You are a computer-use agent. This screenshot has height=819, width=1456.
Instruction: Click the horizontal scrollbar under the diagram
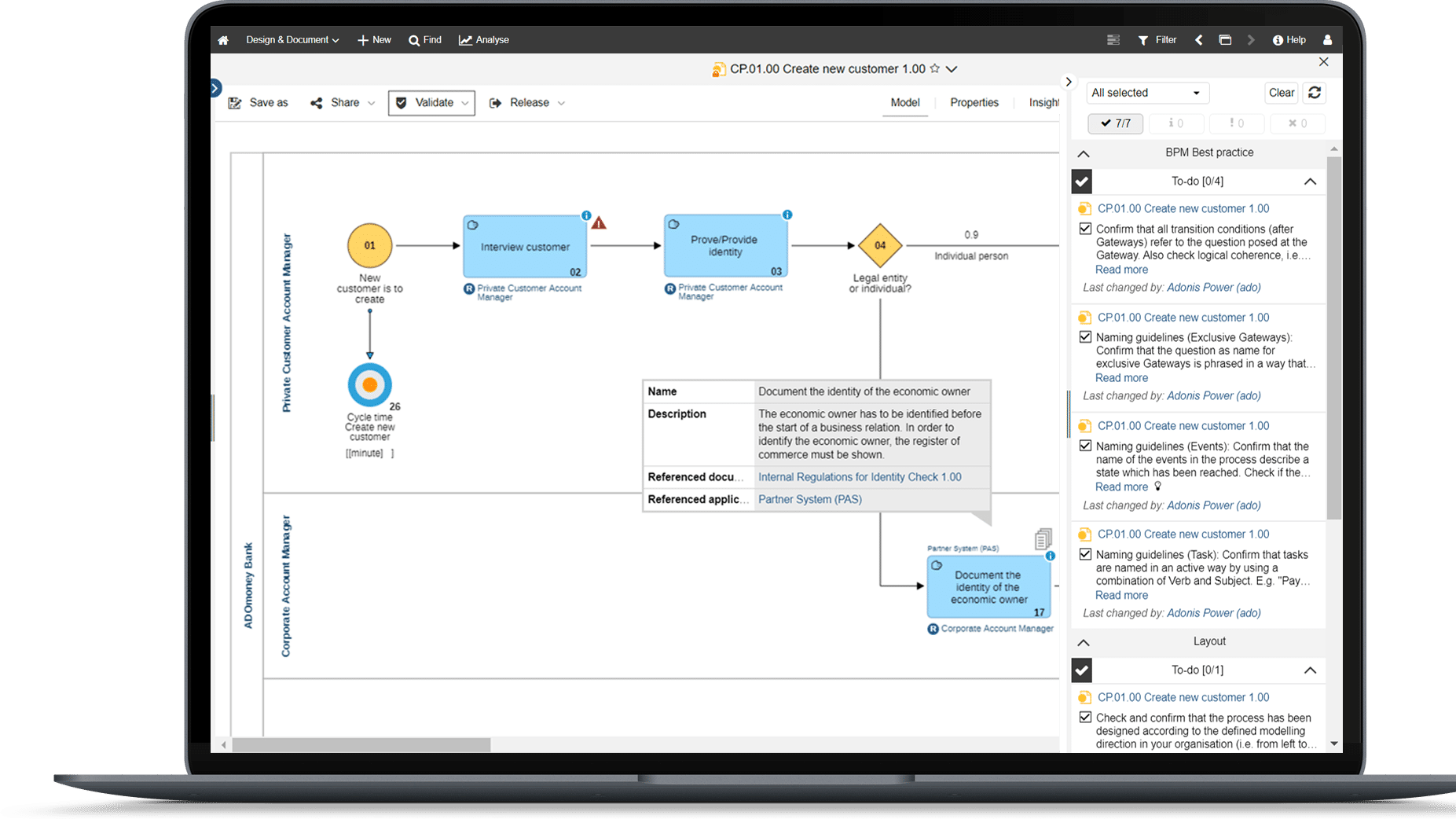click(361, 744)
